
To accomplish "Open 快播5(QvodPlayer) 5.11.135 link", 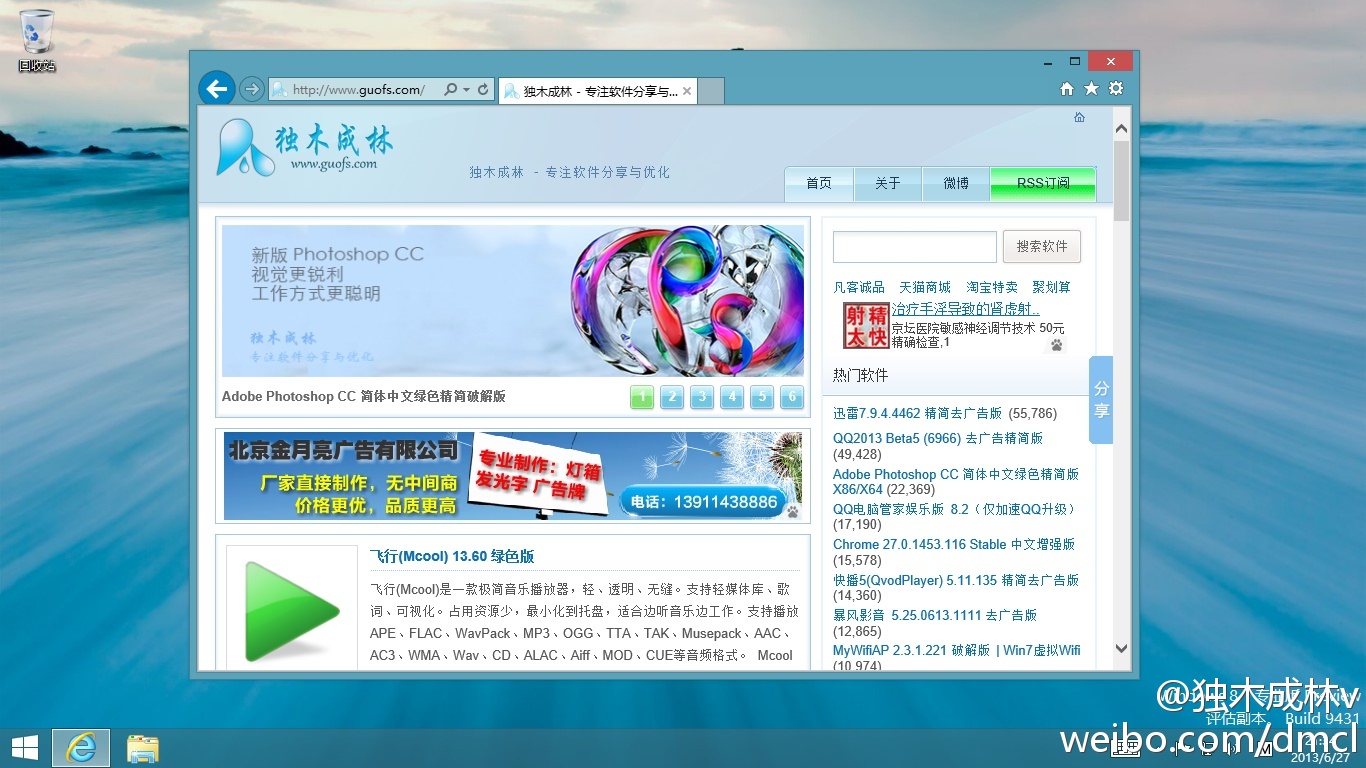I will pyautogui.click(x=956, y=580).
